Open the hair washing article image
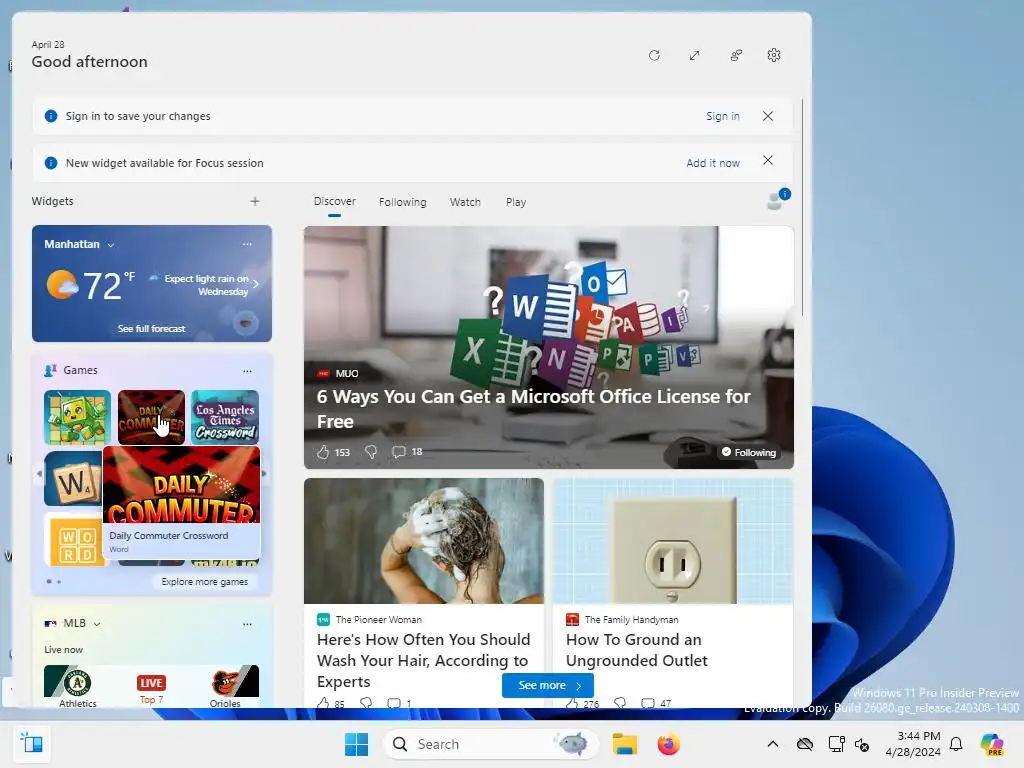Image resolution: width=1024 pixels, height=768 pixels. pyautogui.click(x=424, y=541)
